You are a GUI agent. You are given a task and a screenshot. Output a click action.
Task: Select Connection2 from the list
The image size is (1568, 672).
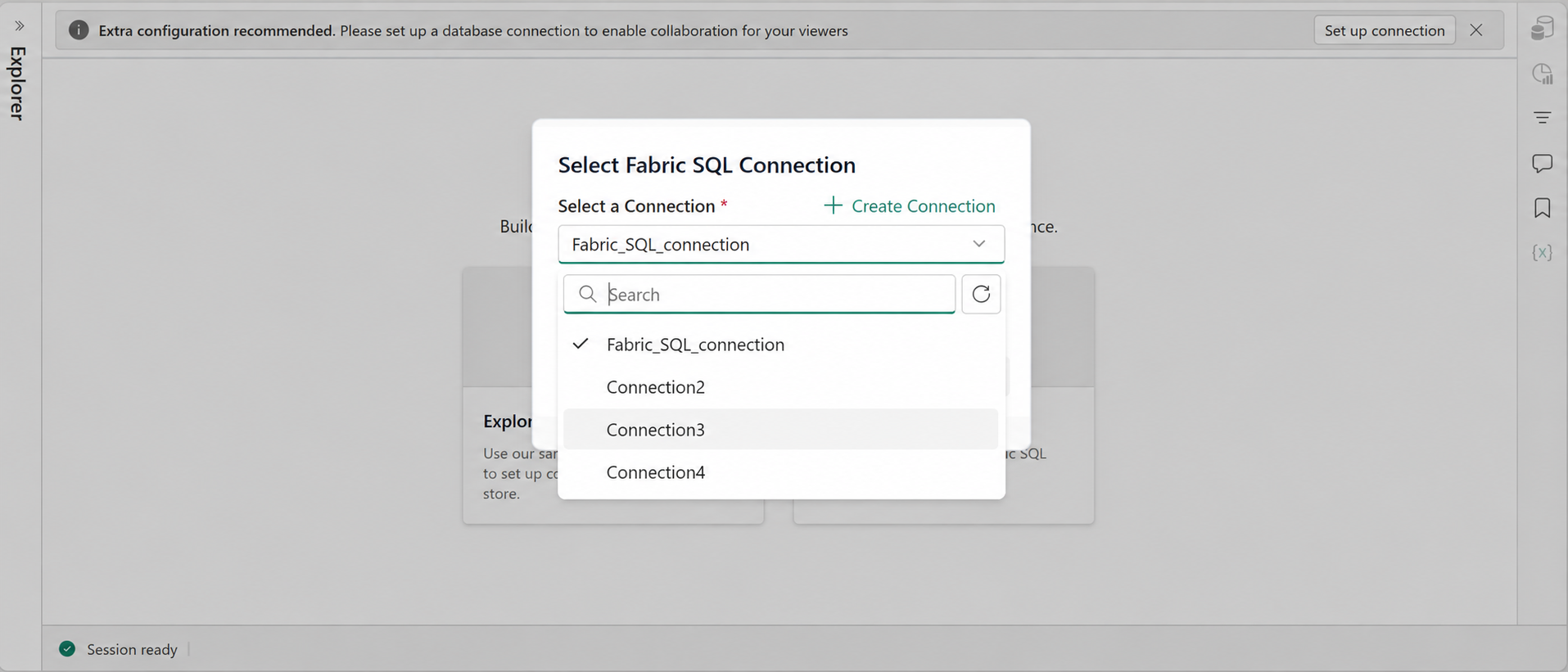click(x=781, y=387)
